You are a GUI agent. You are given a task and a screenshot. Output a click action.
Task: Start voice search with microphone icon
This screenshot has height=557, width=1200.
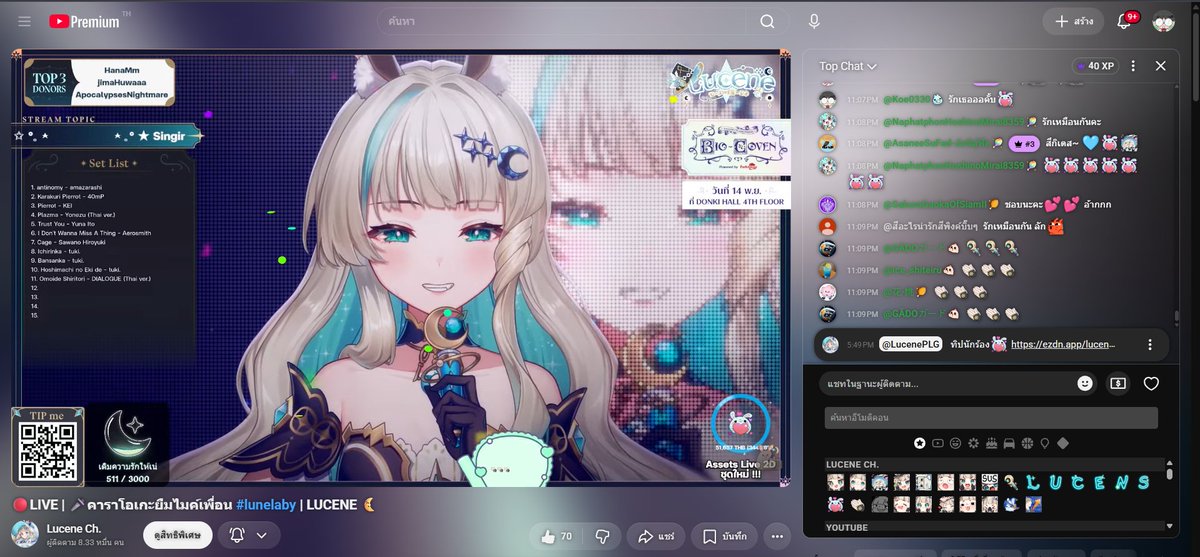tap(814, 21)
